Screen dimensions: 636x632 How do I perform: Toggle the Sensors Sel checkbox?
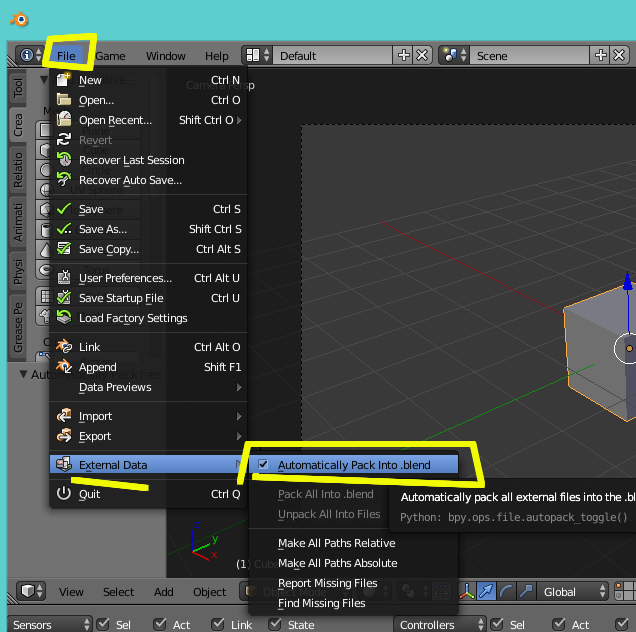click(x=103, y=624)
